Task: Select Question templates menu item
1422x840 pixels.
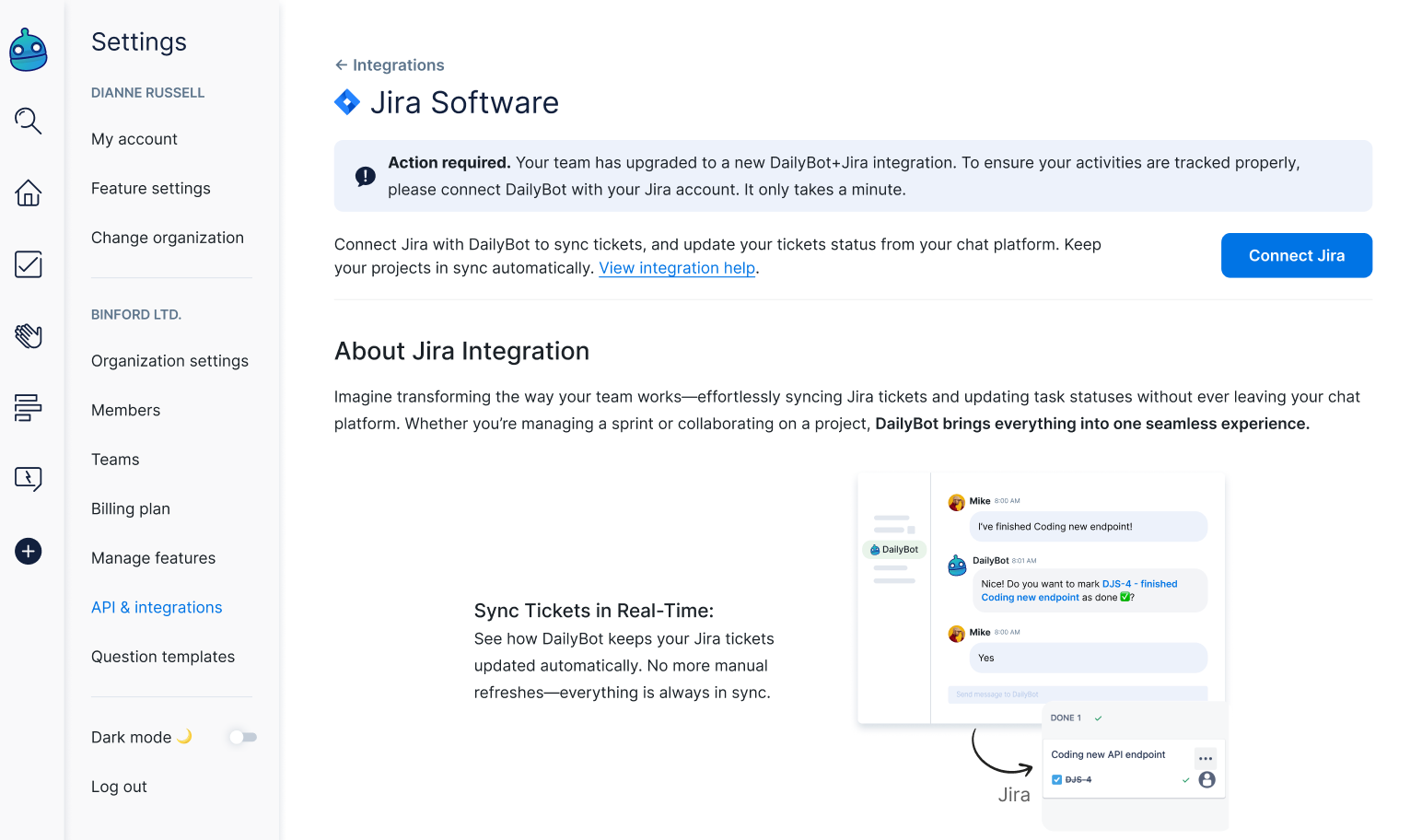Action: coord(163,657)
